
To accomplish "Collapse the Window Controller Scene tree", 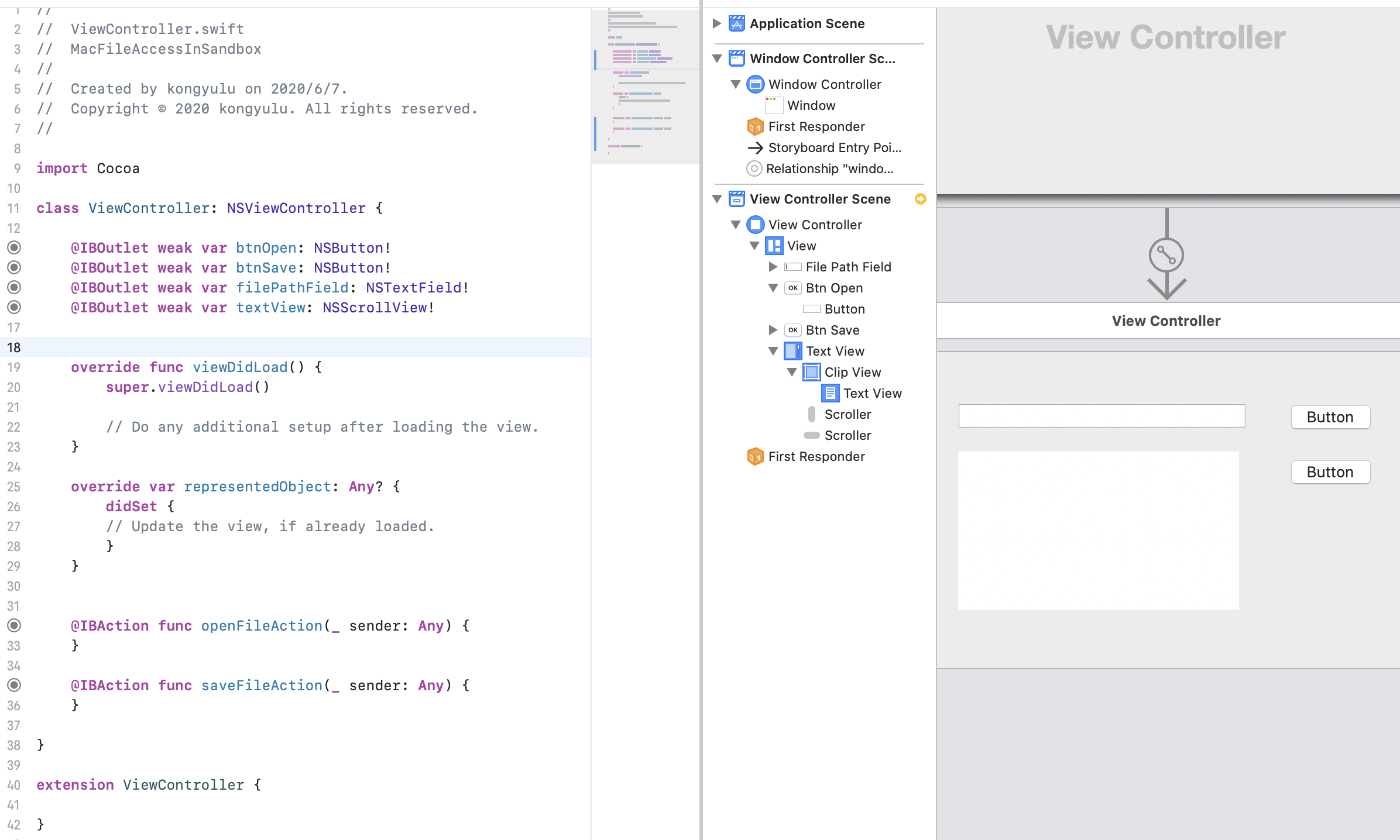I will (717, 58).
